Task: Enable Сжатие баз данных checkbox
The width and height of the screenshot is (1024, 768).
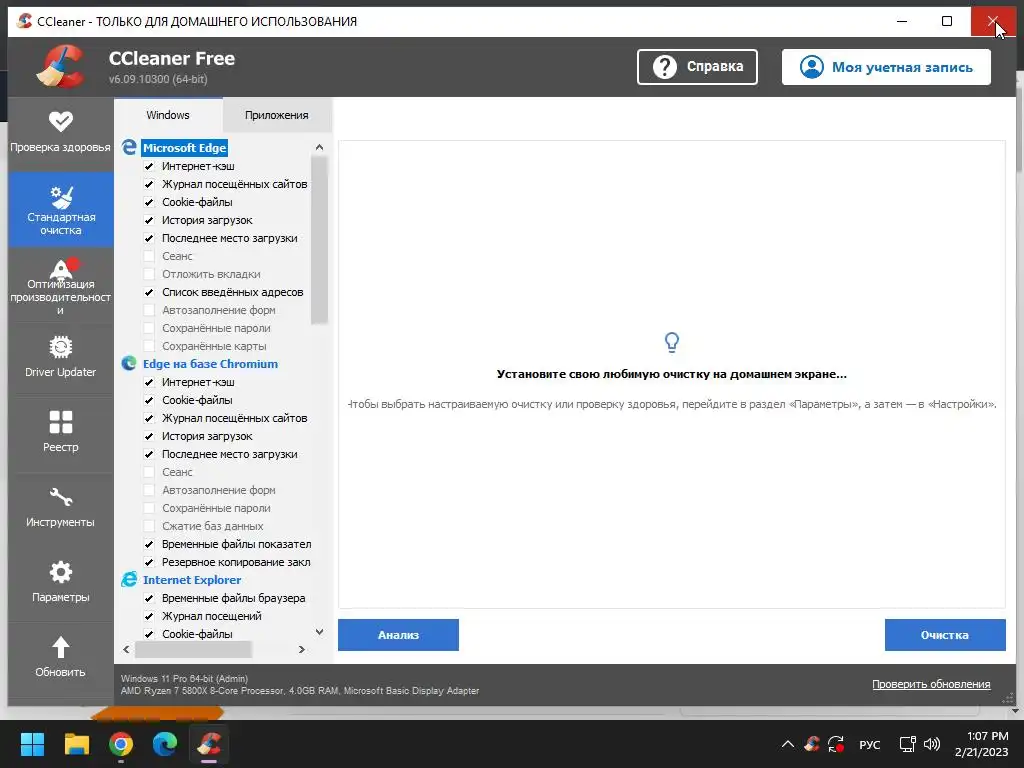Action: tap(149, 526)
